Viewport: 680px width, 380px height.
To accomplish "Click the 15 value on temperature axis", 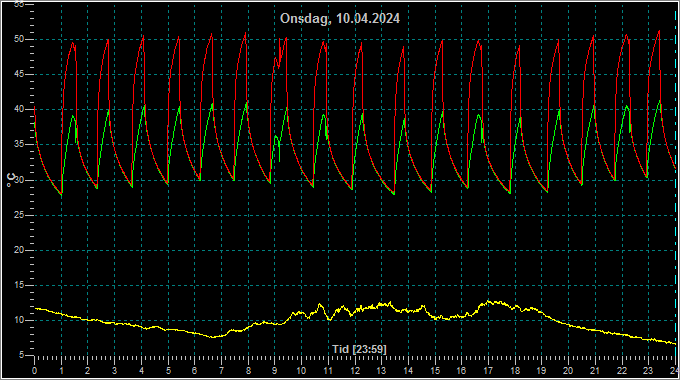I will [x=19, y=285].
